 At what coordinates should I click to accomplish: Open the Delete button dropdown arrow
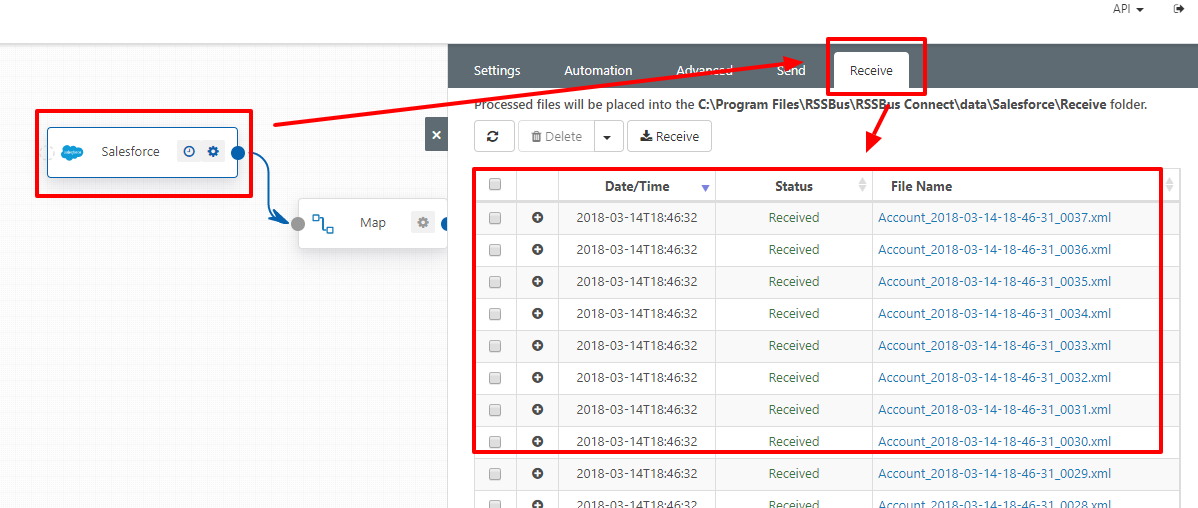tap(607, 137)
